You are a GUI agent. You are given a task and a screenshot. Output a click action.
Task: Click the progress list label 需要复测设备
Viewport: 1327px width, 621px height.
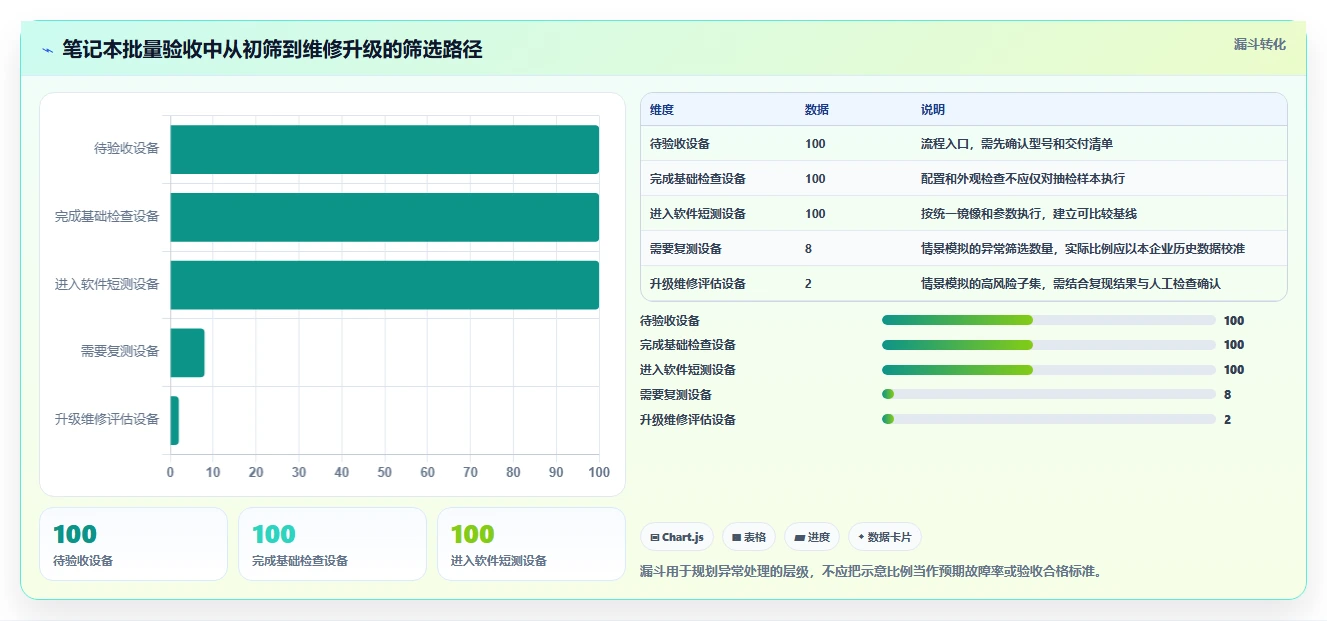tap(676, 395)
